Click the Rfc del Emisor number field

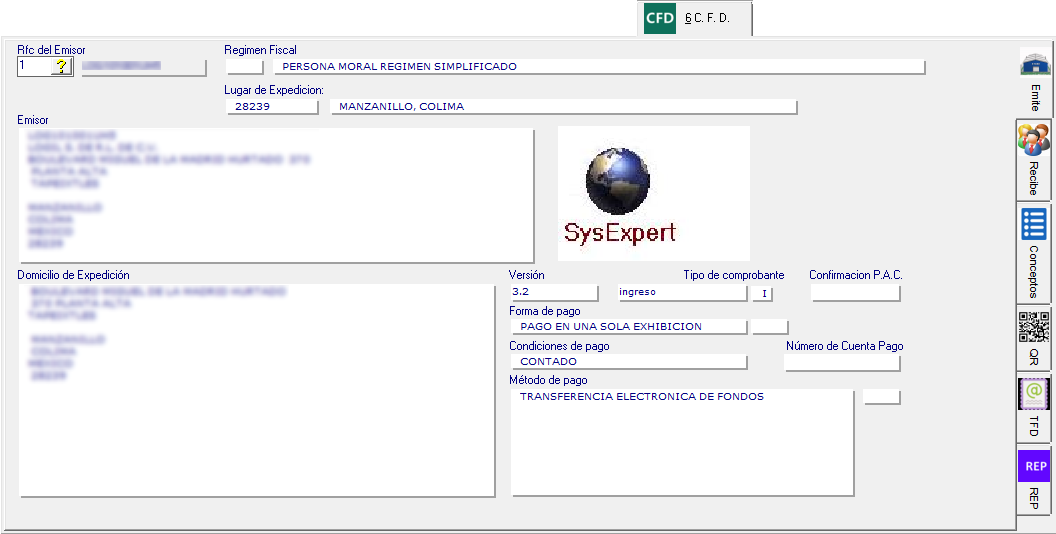tap(34, 66)
